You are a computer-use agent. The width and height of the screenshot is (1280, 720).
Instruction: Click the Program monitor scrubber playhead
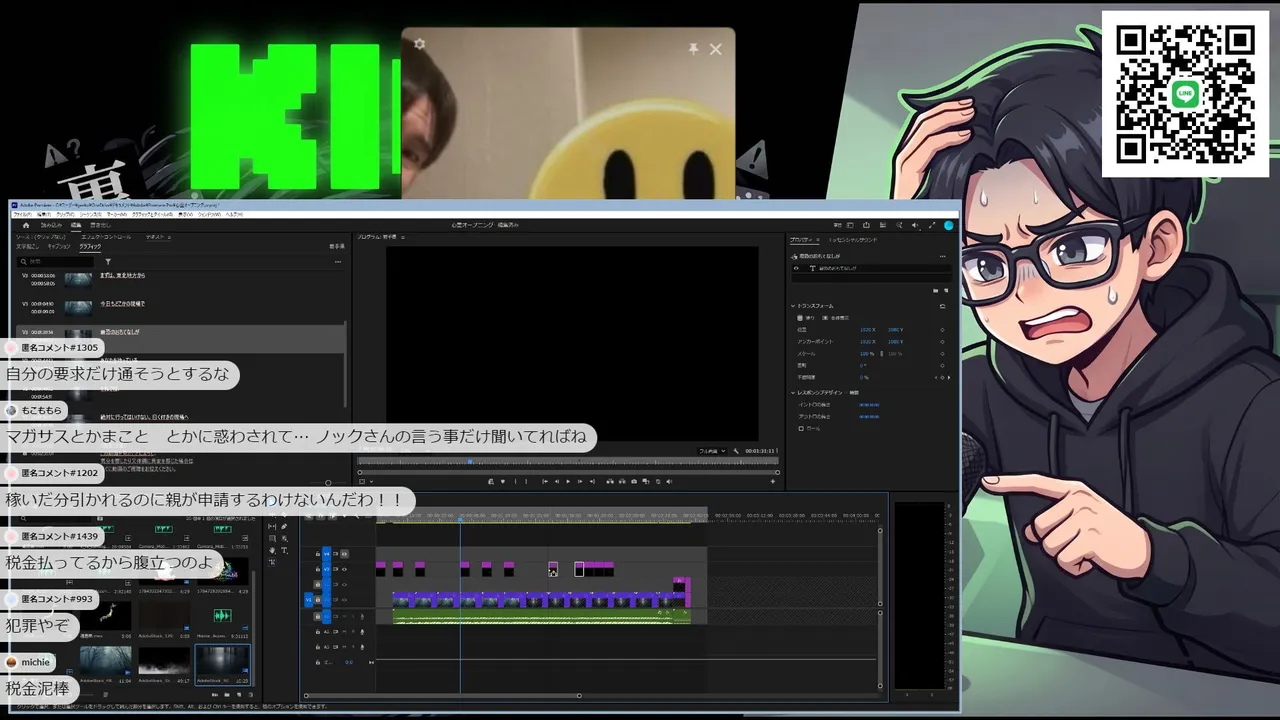pyautogui.click(x=470, y=462)
